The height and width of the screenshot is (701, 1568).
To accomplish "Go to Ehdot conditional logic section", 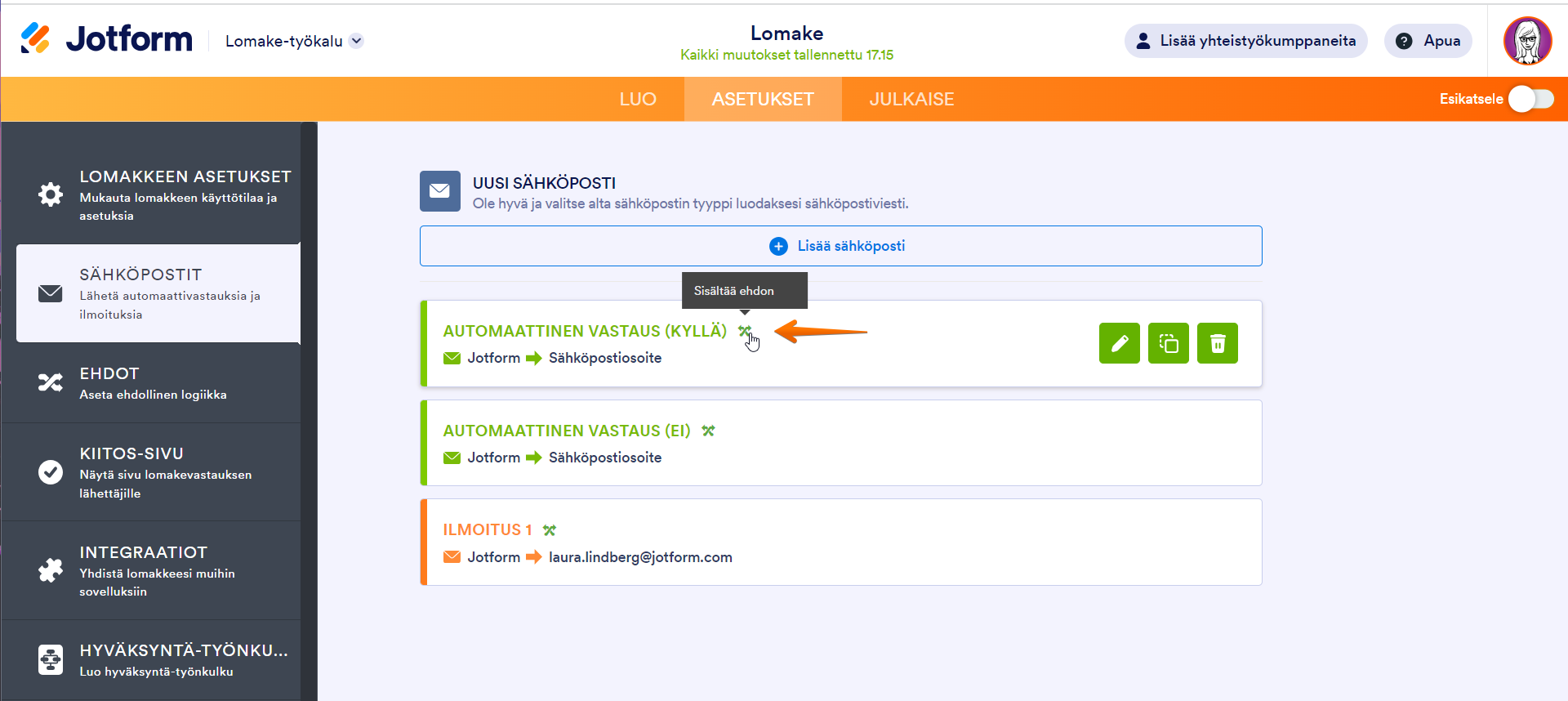I will tap(158, 383).
